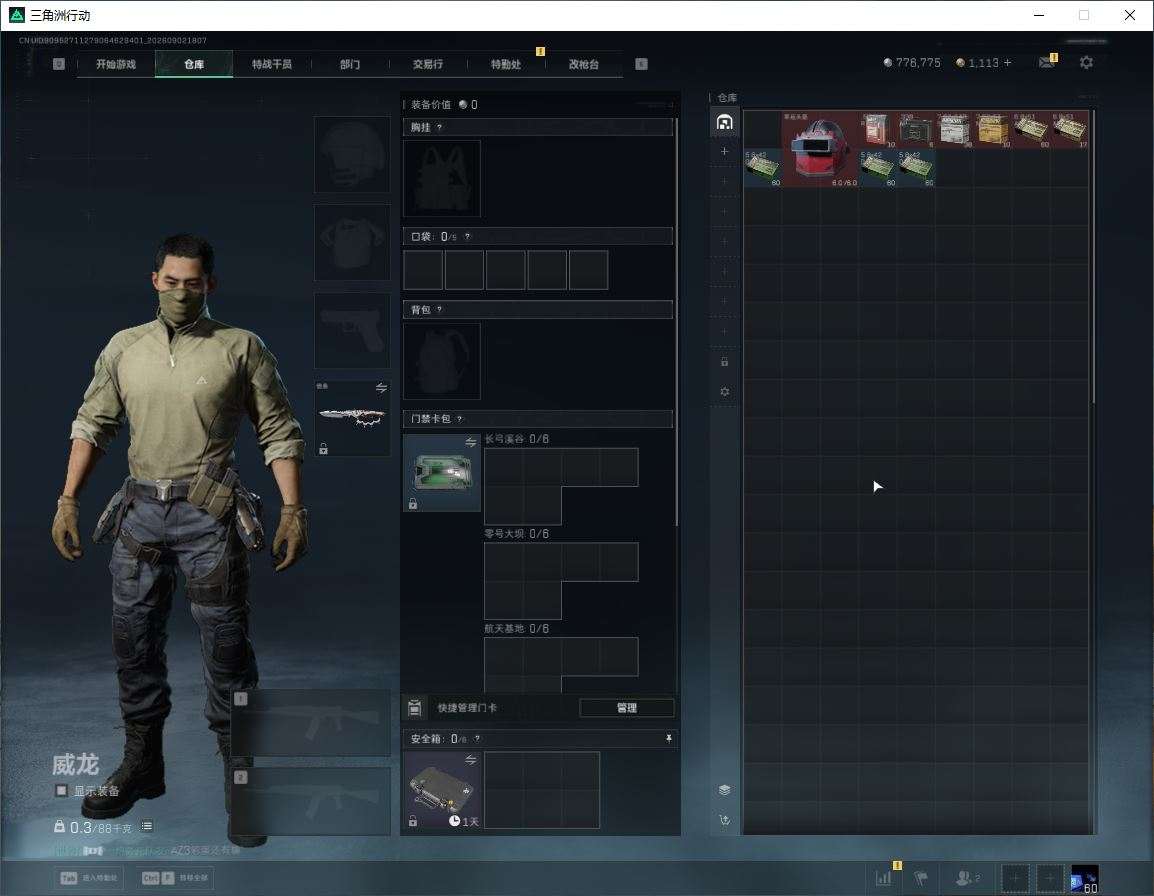Click the empty chest rig slot

442,178
